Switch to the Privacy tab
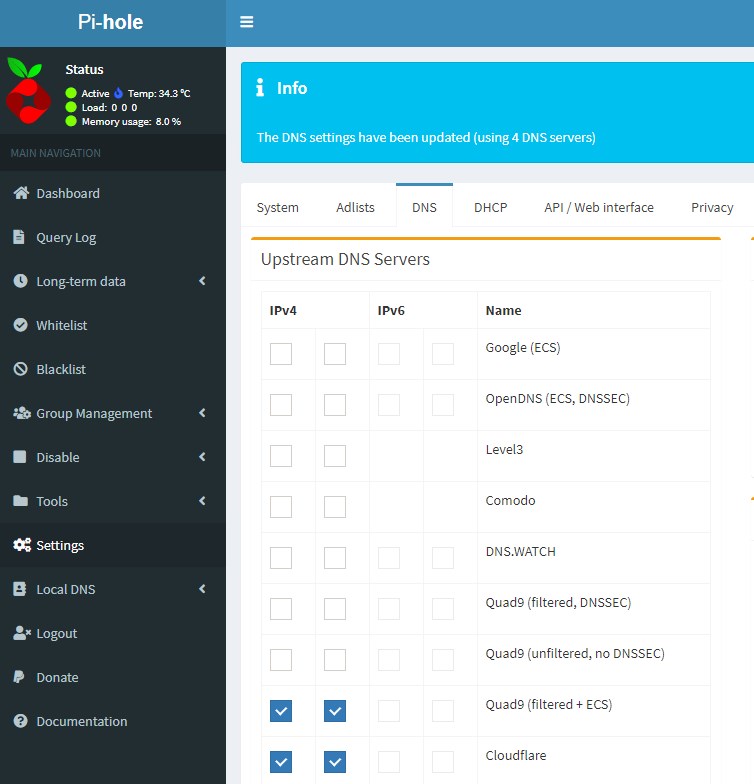754x784 pixels. coord(712,207)
